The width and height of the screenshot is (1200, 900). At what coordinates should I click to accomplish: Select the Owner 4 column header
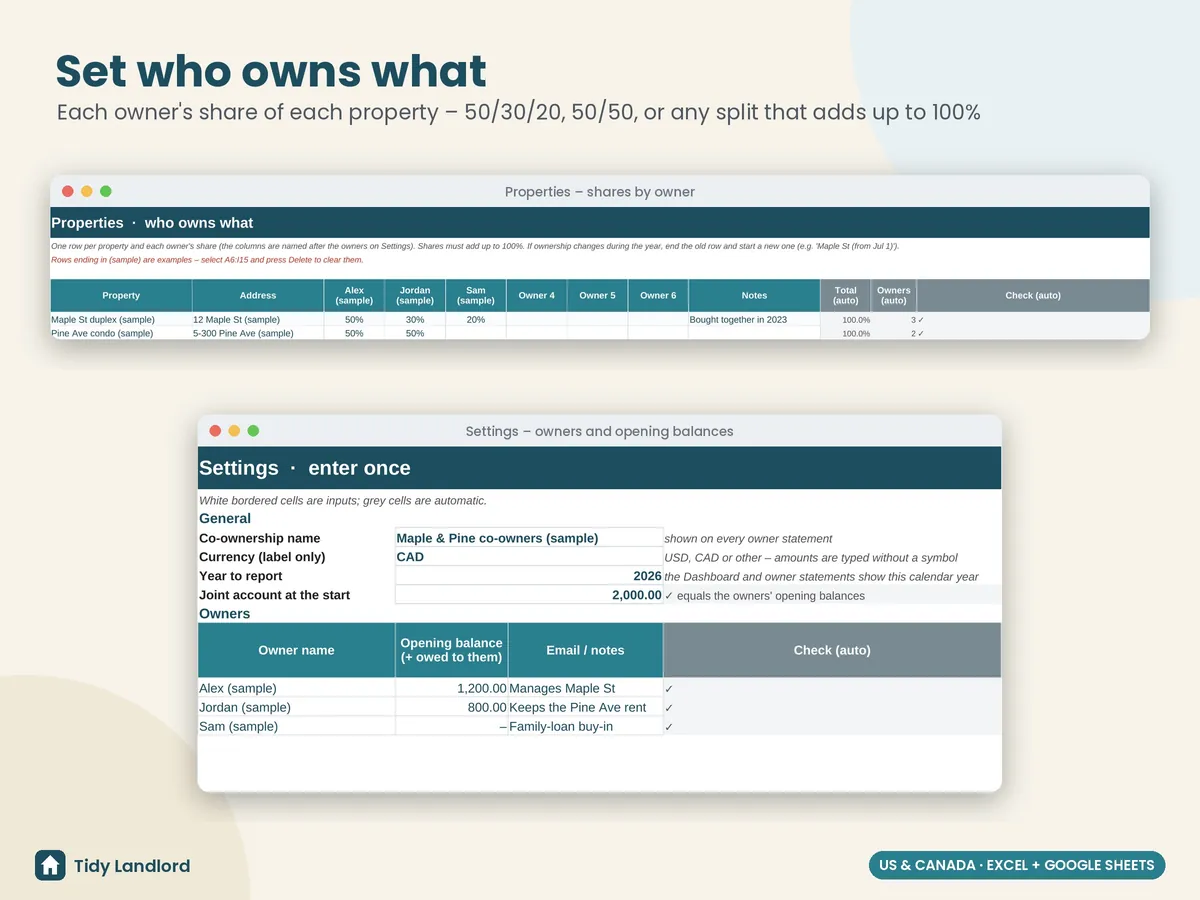pos(537,295)
